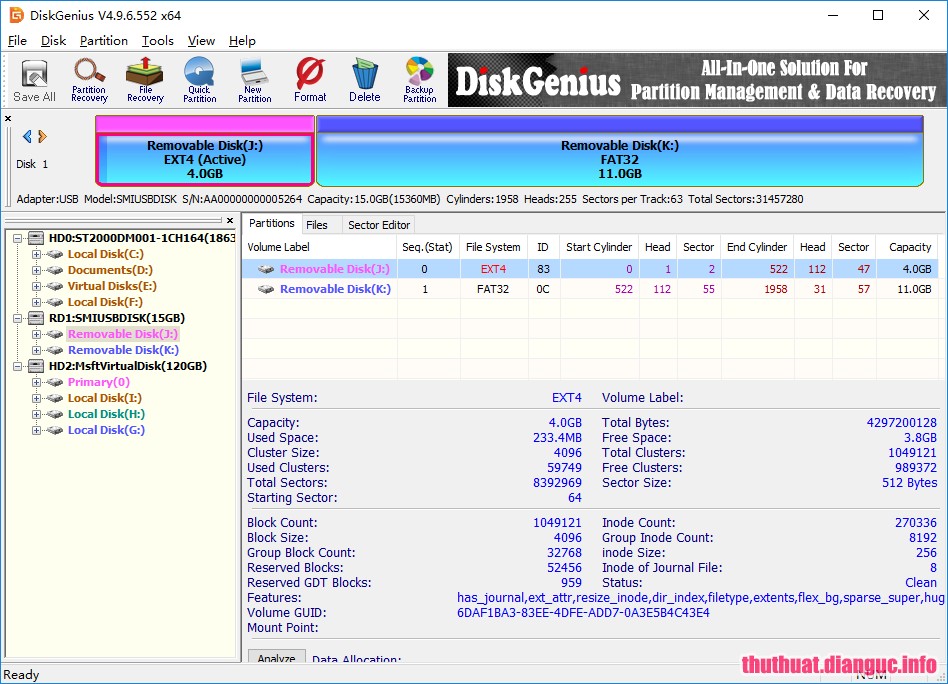Viewport: 948px width, 684px height.
Task: Expand Primary(0) tree node
Action: point(36,382)
